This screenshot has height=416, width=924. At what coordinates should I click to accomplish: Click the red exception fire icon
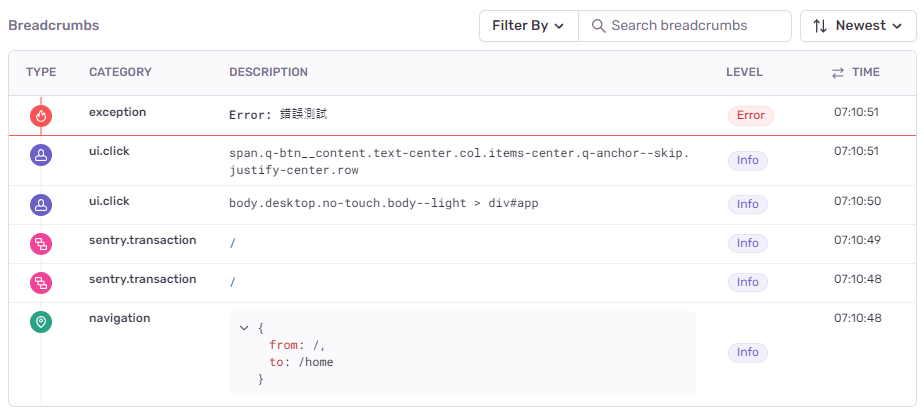tap(41, 116)
